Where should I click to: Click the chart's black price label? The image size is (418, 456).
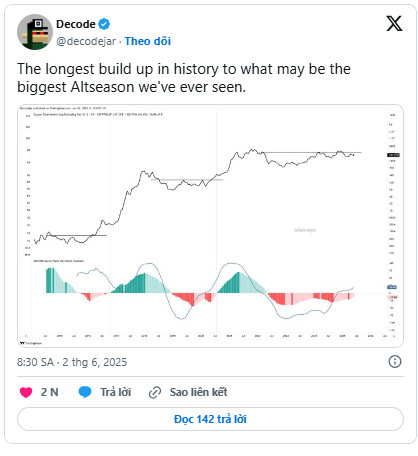tap(393, 155)
